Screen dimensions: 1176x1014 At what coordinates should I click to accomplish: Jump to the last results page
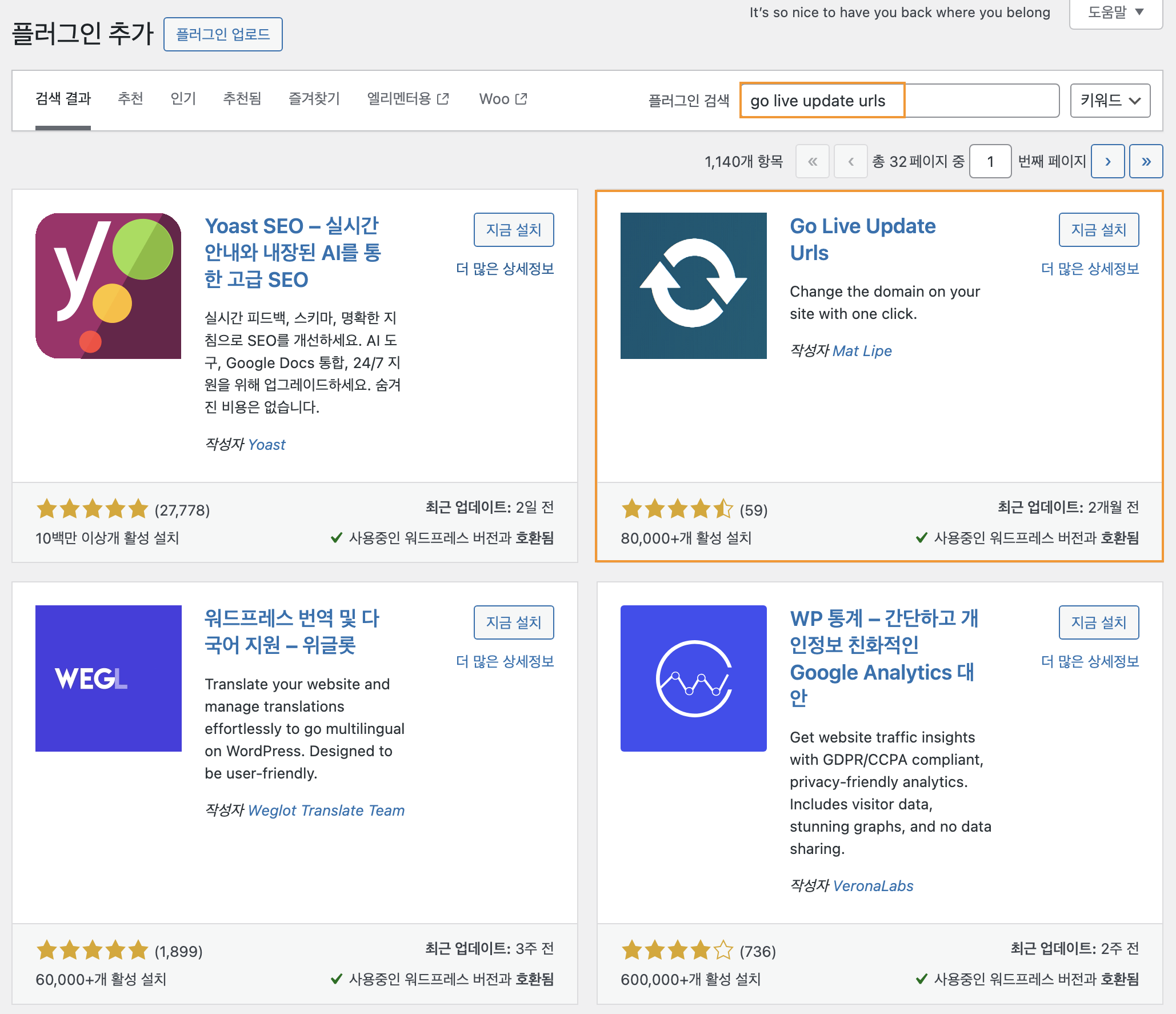(x=1146, y=161)
